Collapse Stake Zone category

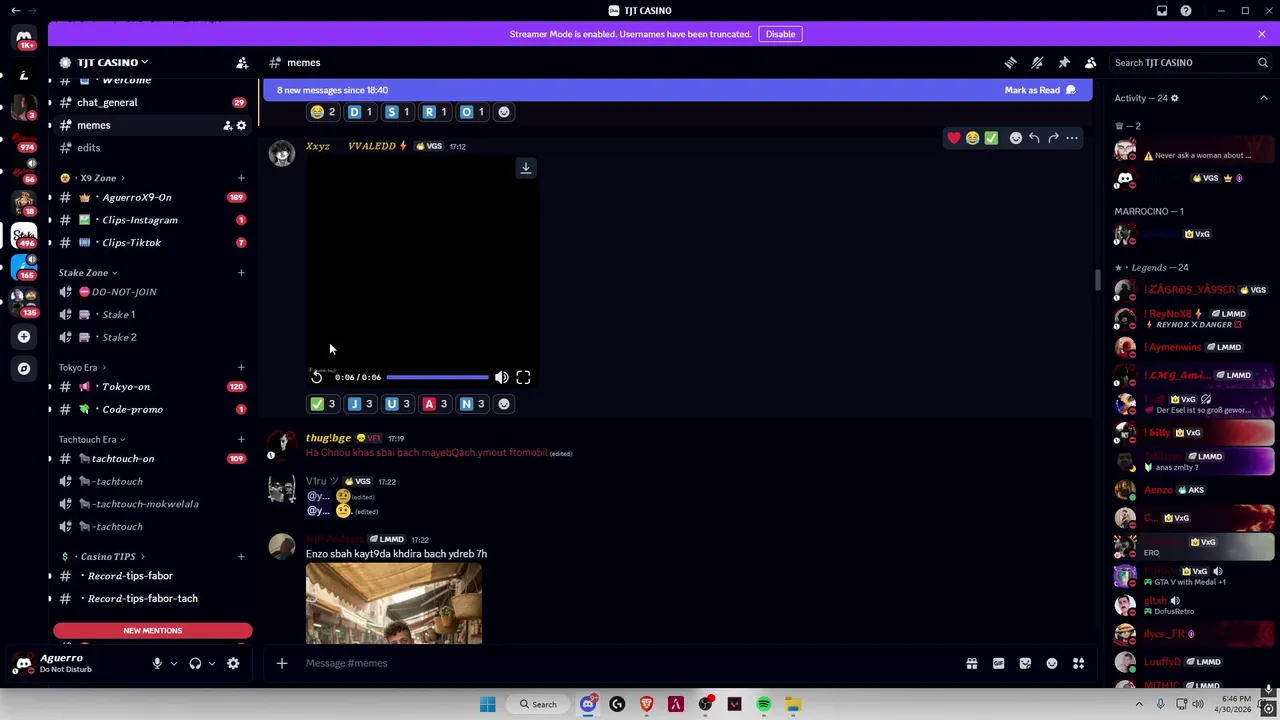coord(88,273)
